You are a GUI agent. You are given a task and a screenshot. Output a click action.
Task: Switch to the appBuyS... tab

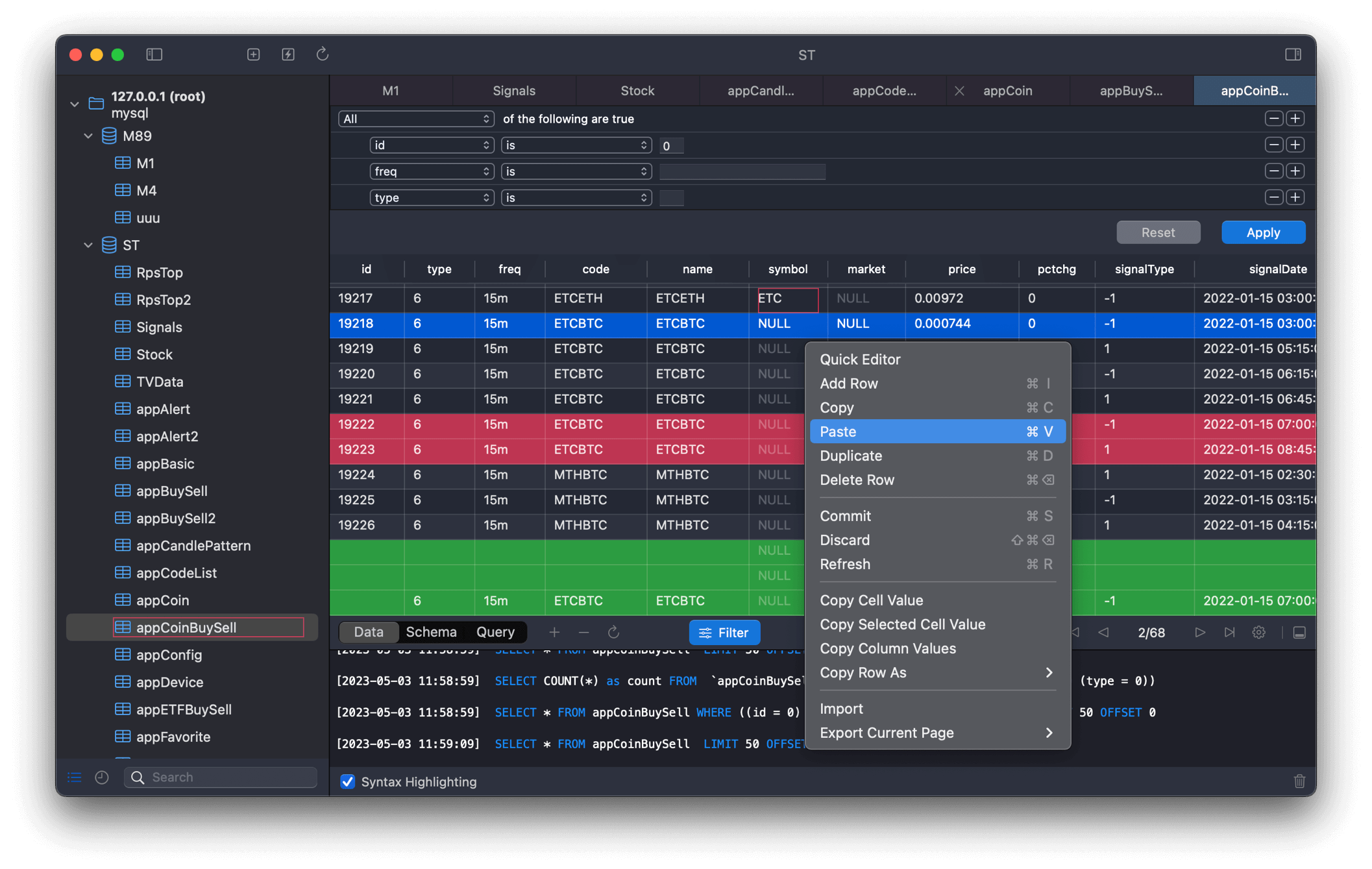click(1131, 91)
